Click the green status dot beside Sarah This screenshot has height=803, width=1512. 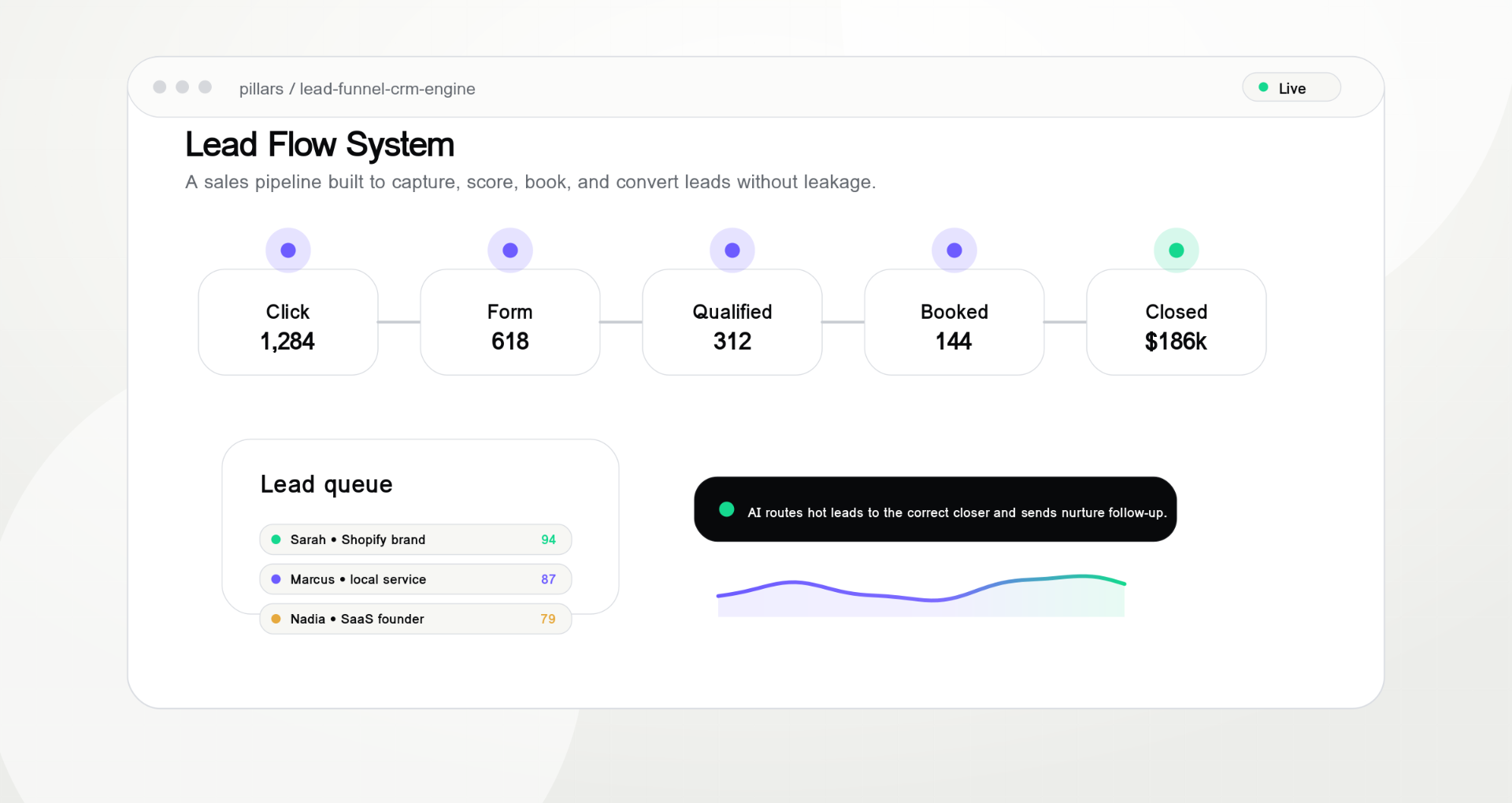click(276, 539)
